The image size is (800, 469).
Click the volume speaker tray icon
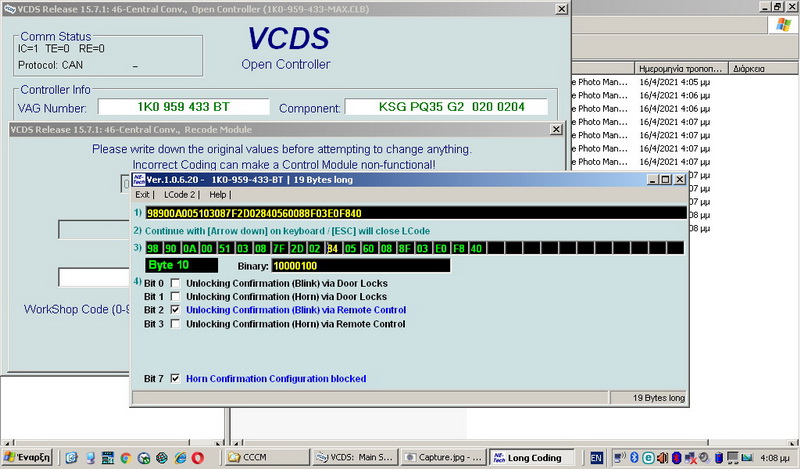tap(662, 457)
